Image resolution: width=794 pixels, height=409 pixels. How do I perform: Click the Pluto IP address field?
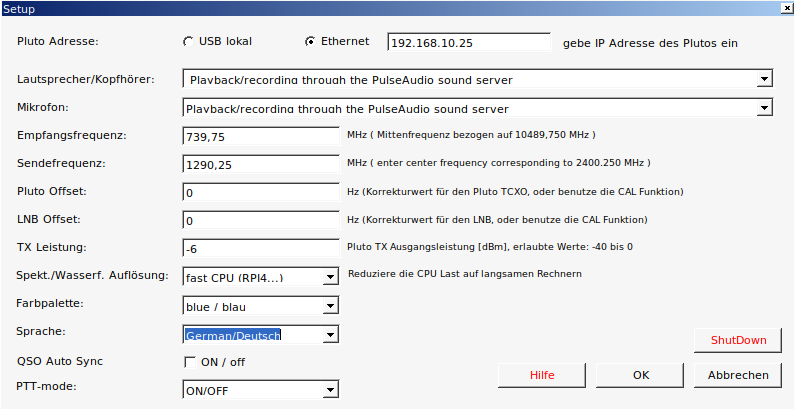tap(468, 43)
